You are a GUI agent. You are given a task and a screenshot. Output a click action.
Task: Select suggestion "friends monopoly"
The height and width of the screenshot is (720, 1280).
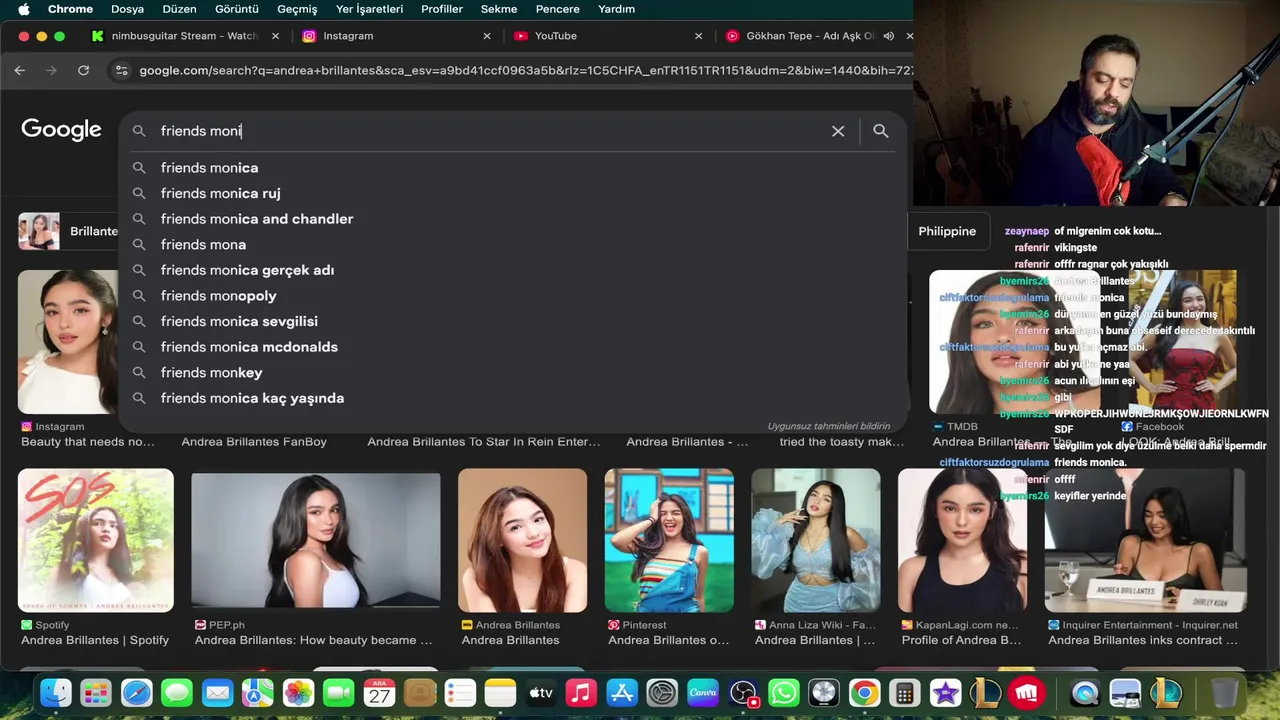point(513,296)
